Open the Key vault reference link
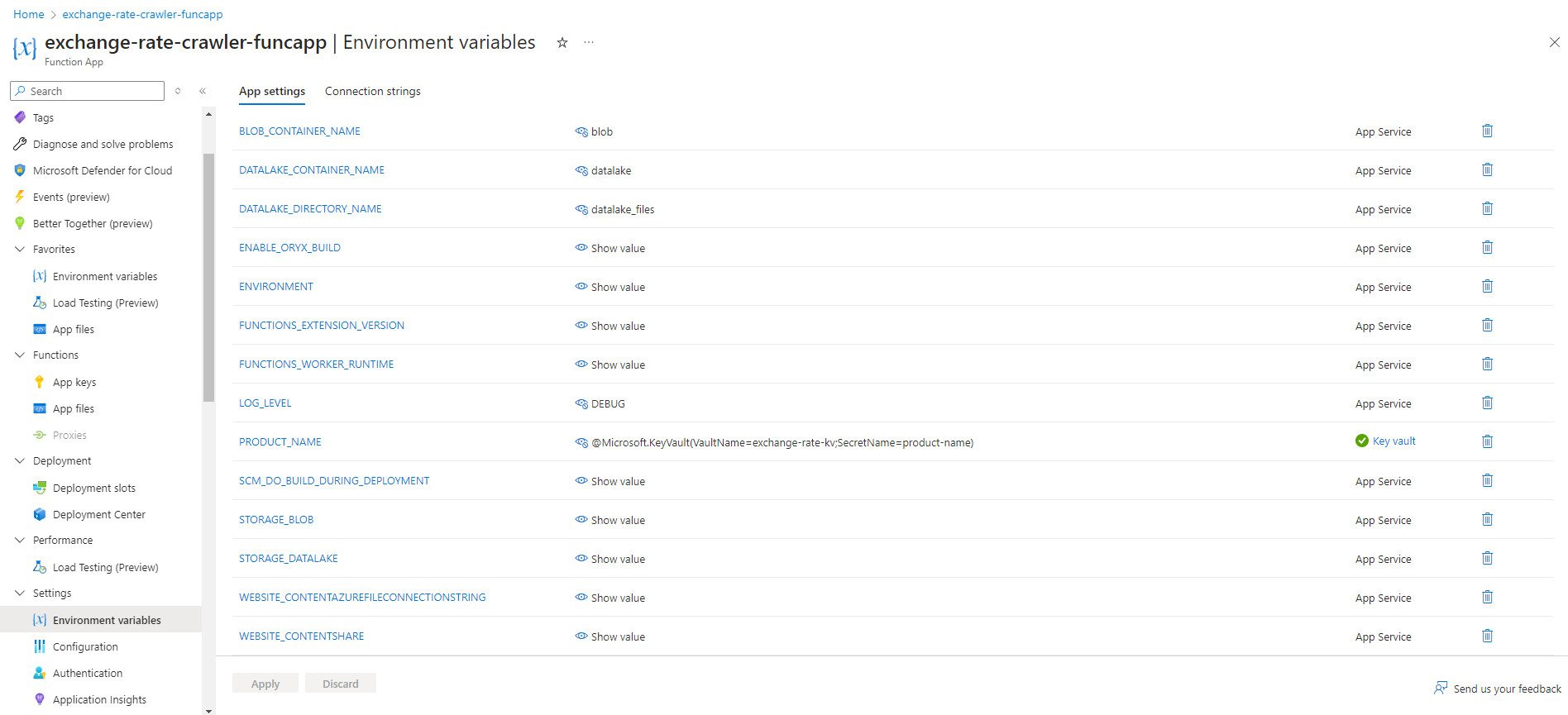The height and width of the screenshot is (715, 1568). click(x=1394, y=441)
